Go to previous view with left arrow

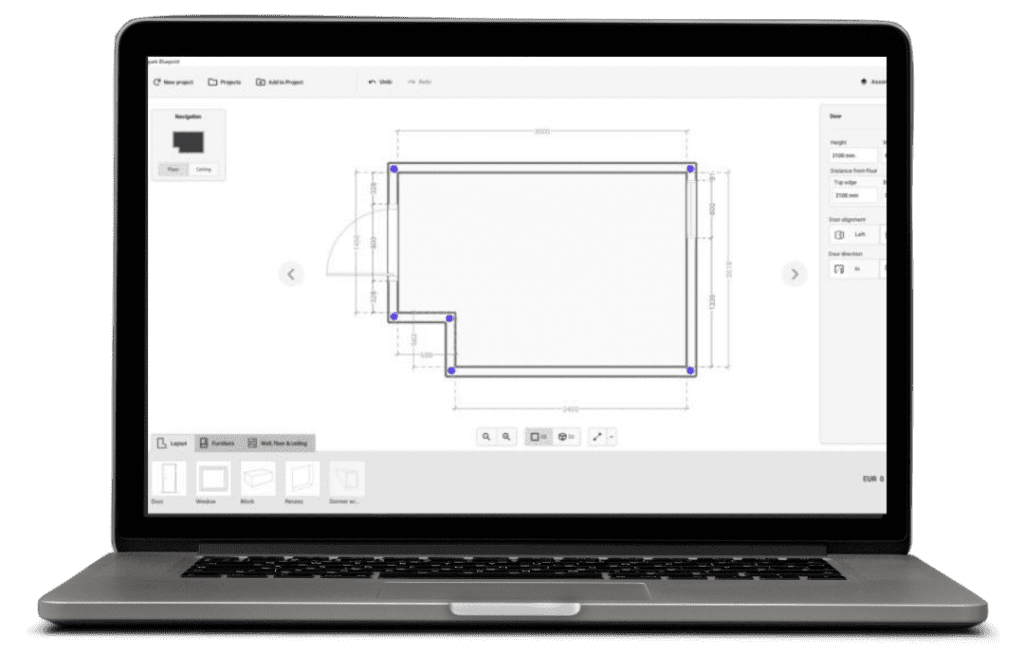click(291, 274)
